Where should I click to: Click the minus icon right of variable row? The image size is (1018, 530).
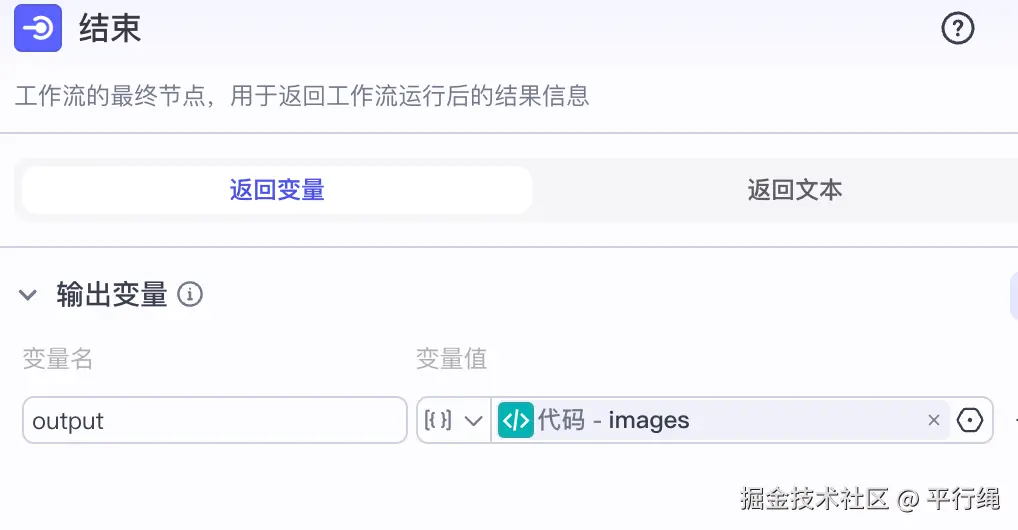pos(1015,420)
